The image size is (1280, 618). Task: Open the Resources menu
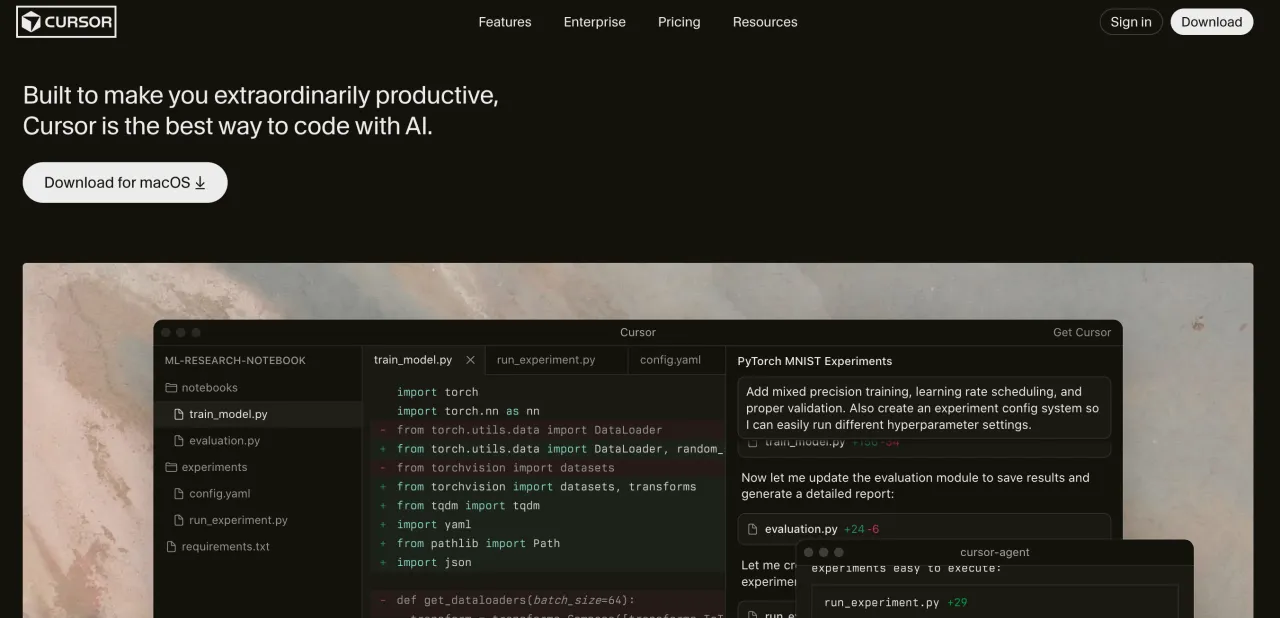[x=765, y=22]
